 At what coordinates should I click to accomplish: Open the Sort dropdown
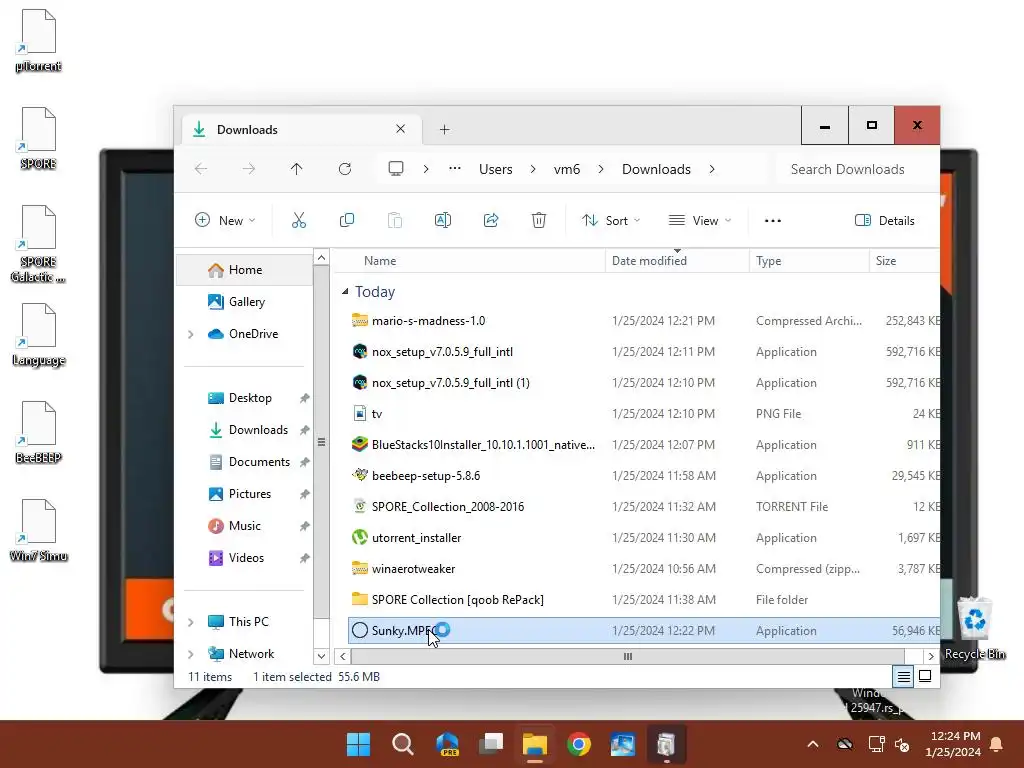[x=611, y=221]
